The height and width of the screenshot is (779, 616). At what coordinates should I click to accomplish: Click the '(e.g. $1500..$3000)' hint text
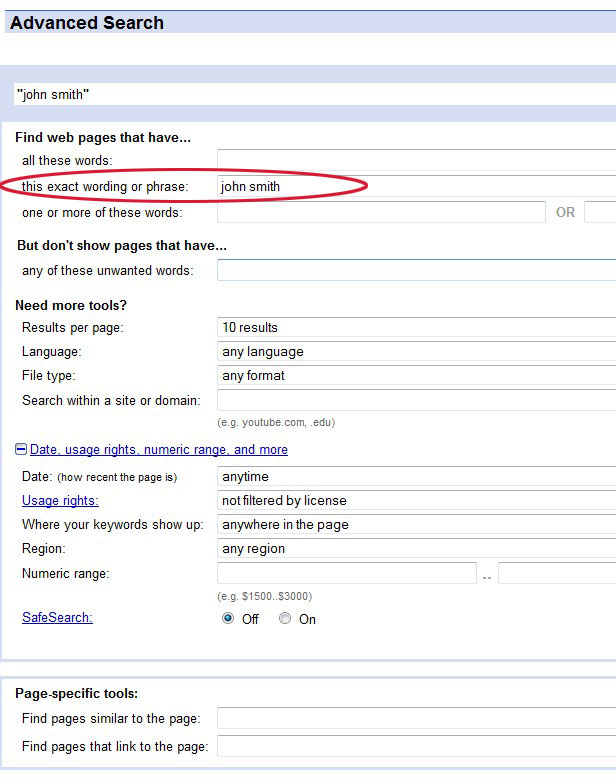click(x=265, y=596)
